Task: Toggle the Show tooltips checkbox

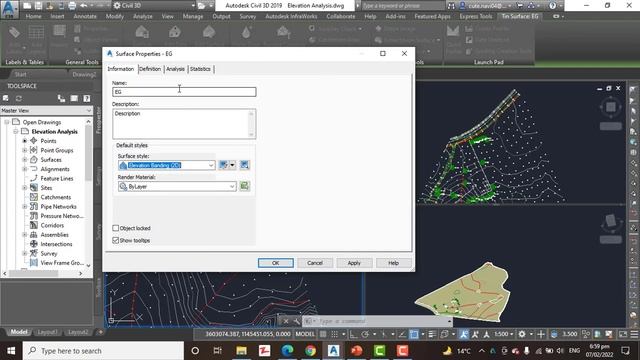Action: (116, 240)
